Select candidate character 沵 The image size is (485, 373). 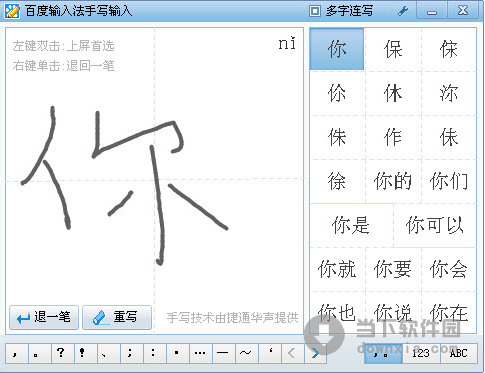pos(448,93)
